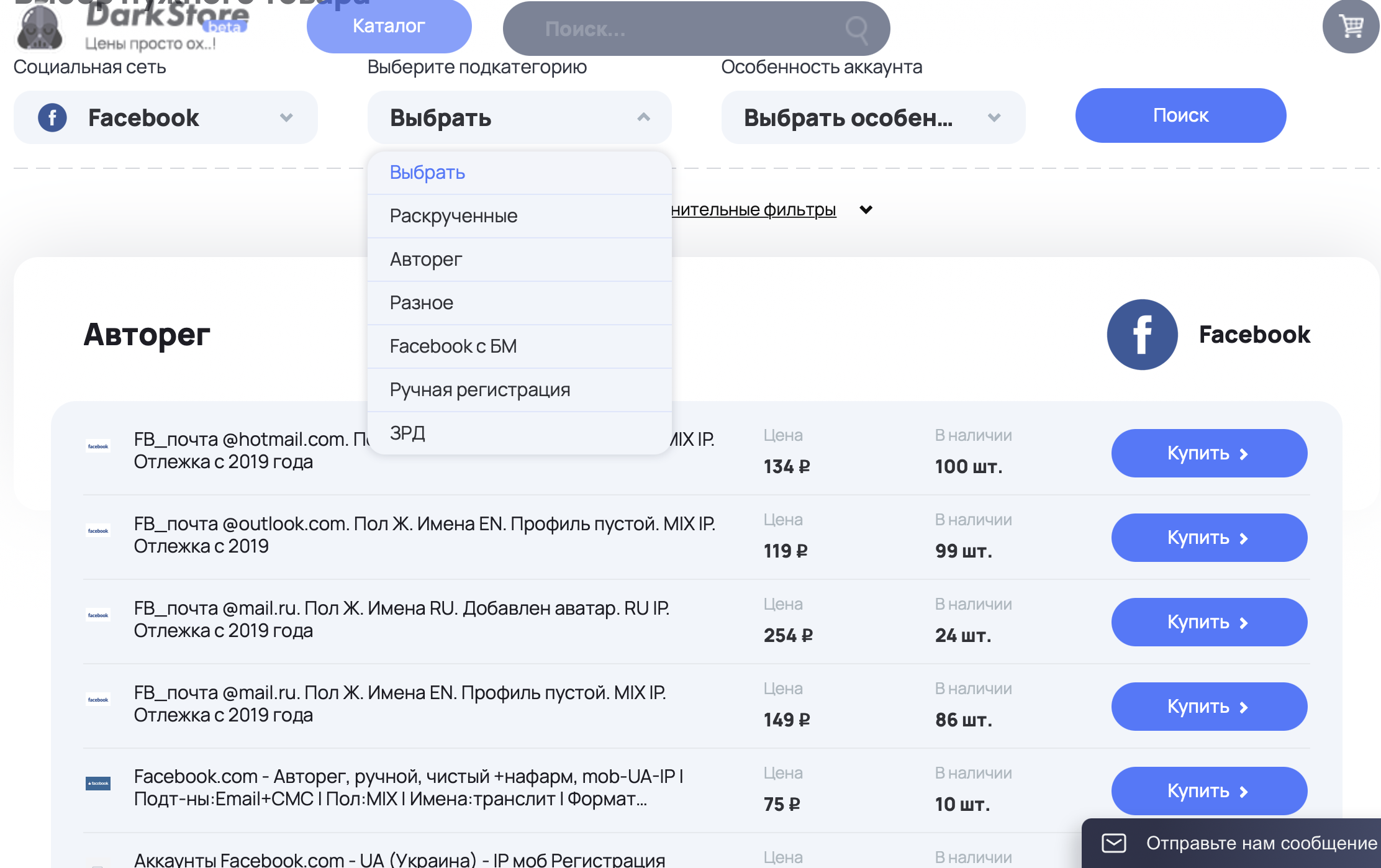The image size is (1381, 868).
Task: Click the large Facebook circle logo
Action: (1141, 335)
